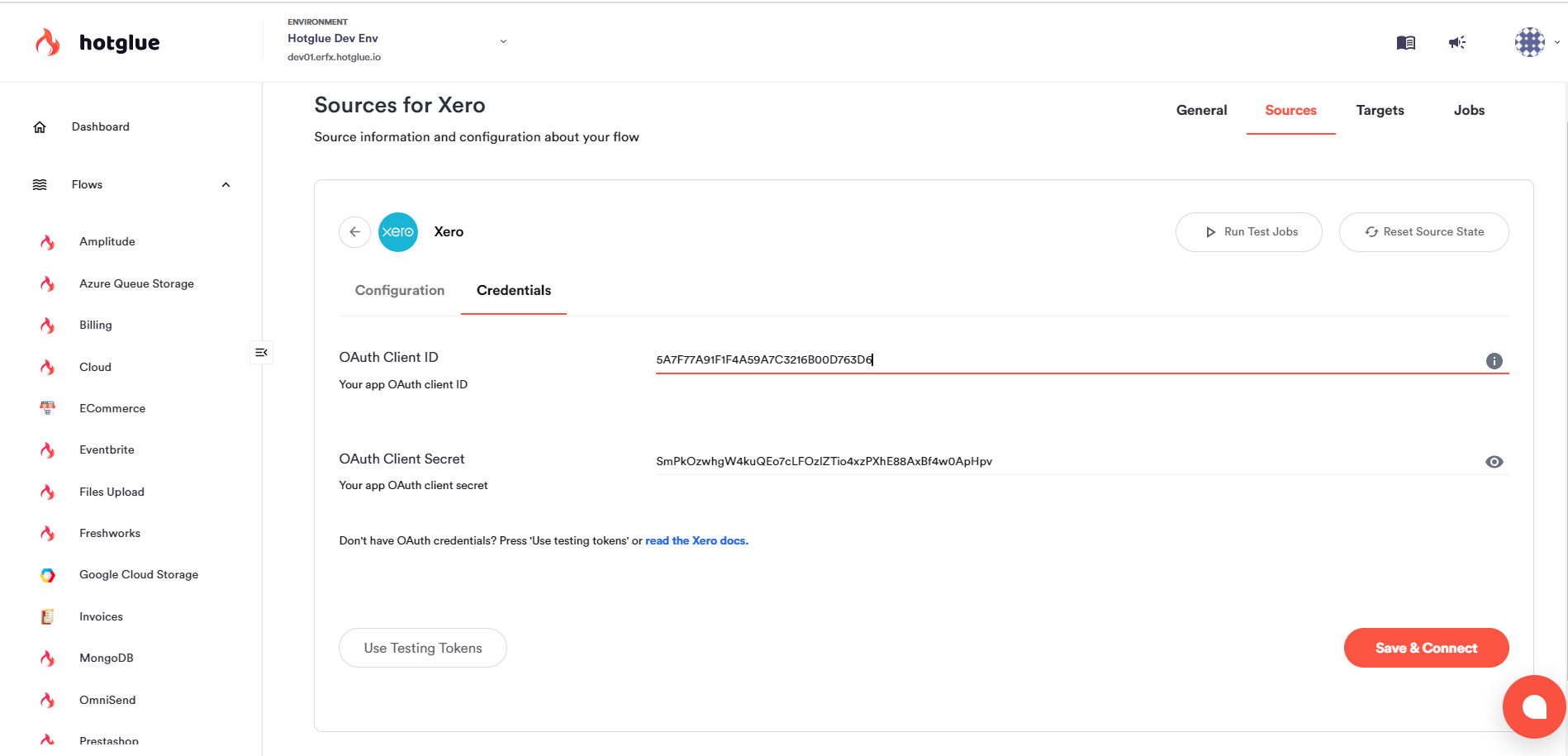This screenshot has height=756, width=1568.
Task: Open the chat support bubble
Action: [x=1534, y=706]
